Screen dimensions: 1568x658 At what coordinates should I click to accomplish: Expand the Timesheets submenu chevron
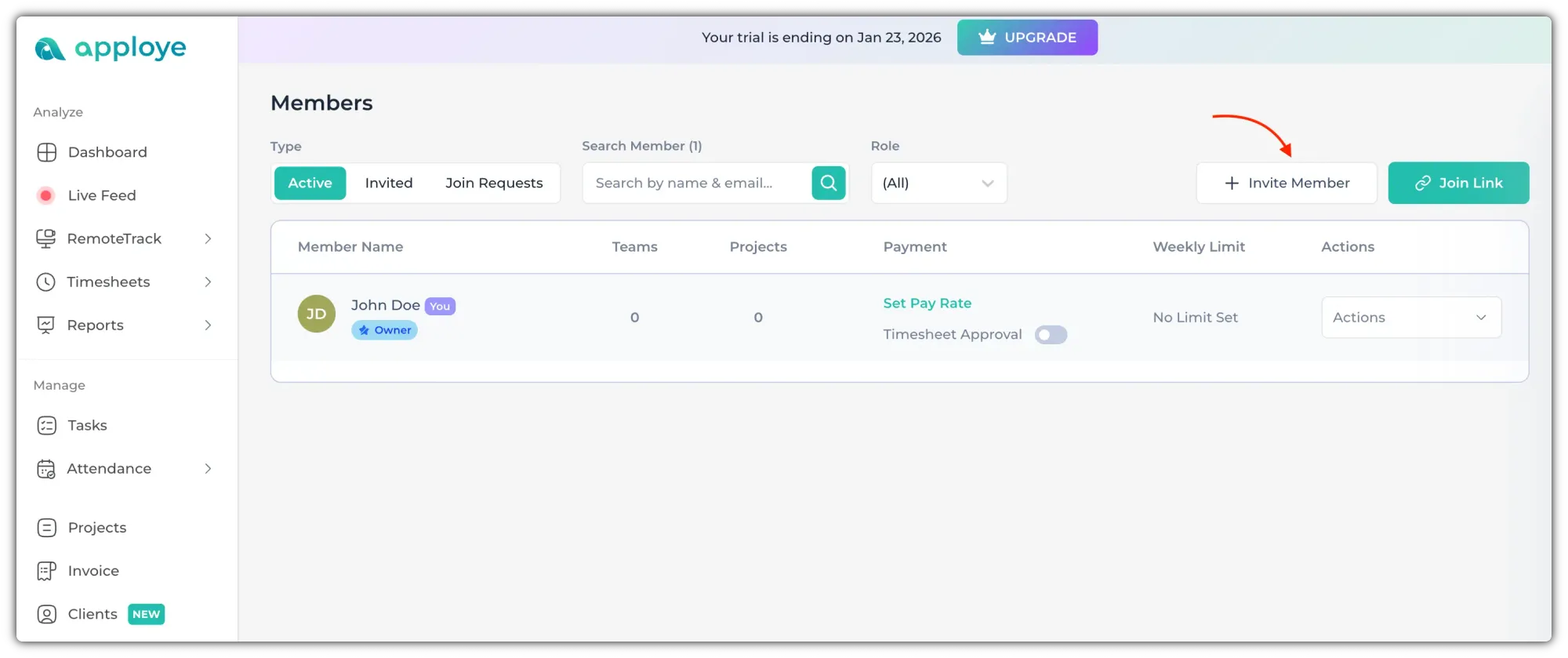(208, 282)
